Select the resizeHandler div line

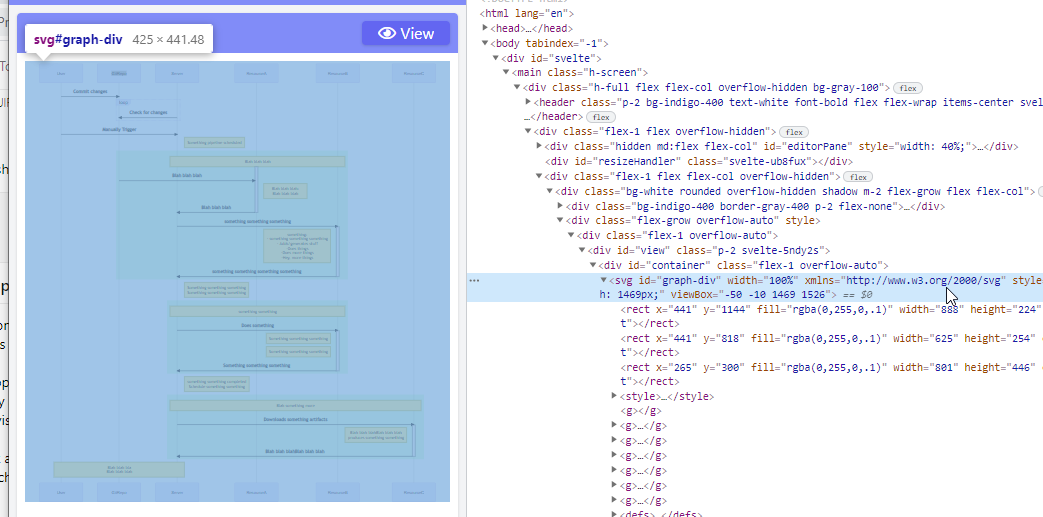coord(698,161)
